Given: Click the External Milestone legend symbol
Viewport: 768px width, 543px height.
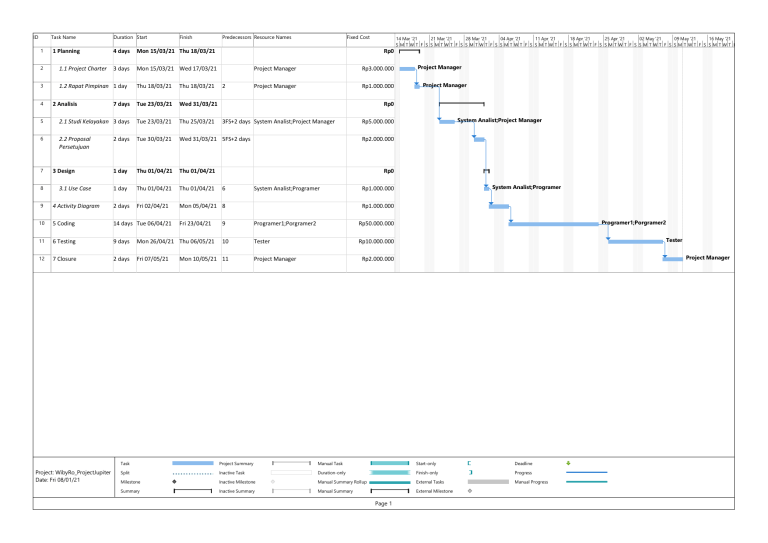Looking at the screenshot, I should (x=470, y=491).
